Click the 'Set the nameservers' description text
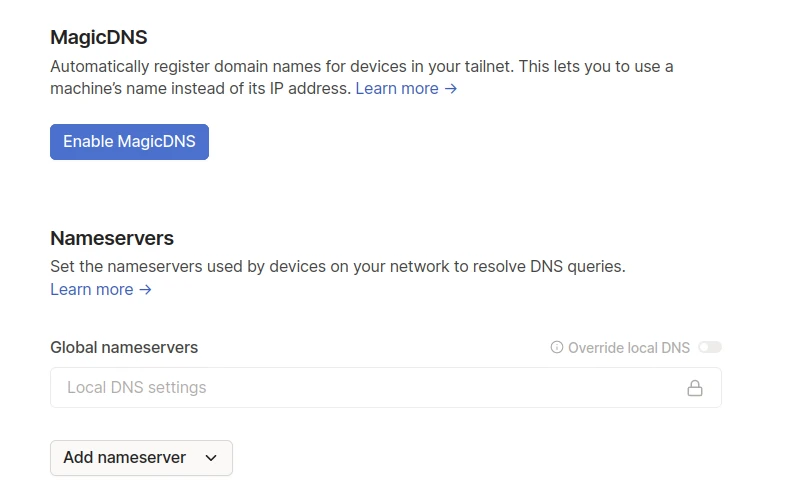 click(x=337, y=267)
